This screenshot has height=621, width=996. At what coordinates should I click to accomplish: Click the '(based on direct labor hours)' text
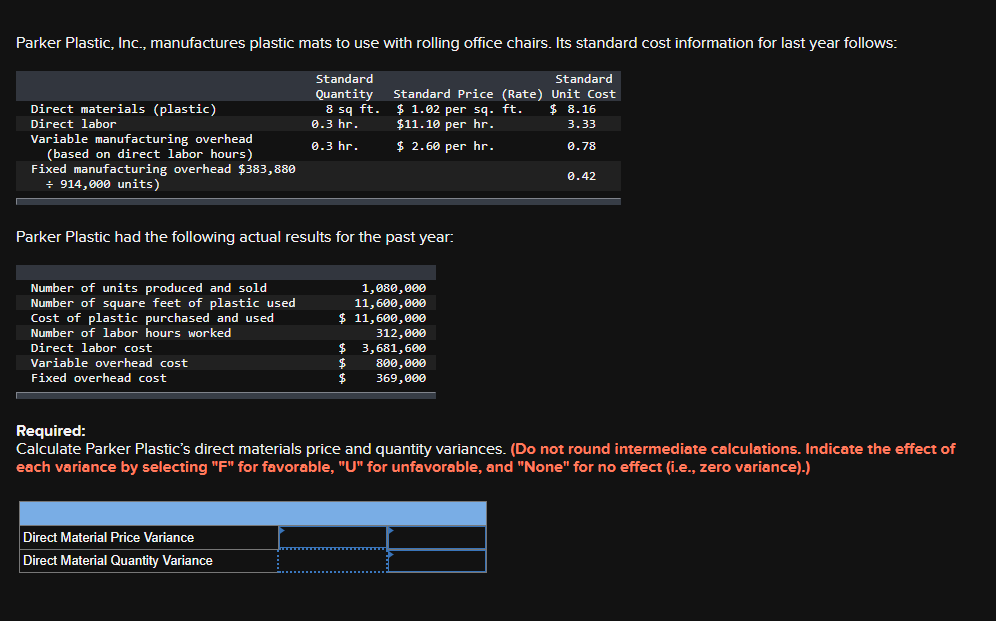[x=149, y=154]
